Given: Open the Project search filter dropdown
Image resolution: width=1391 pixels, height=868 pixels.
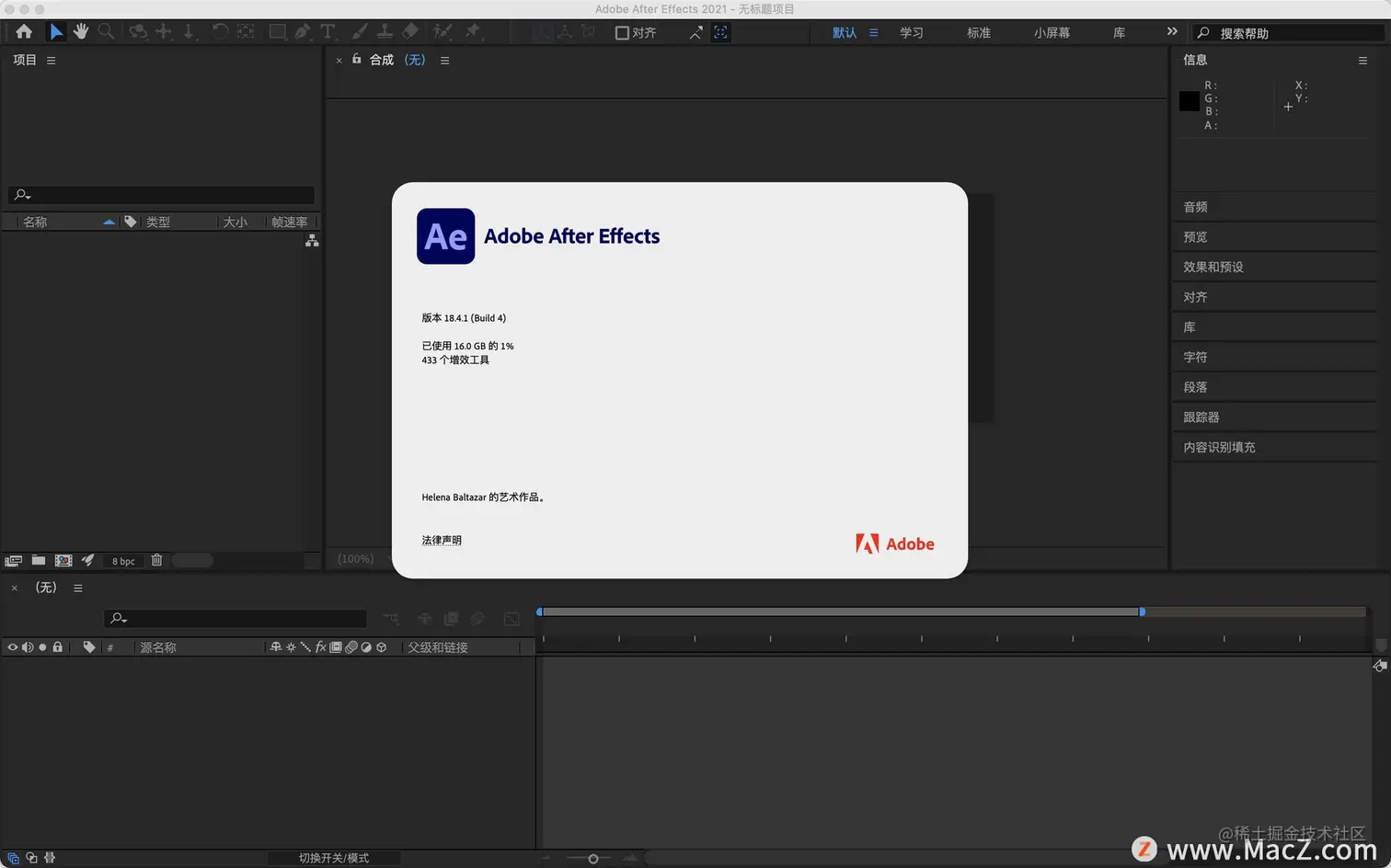Looking at the screenshot, I should (21, 195).
